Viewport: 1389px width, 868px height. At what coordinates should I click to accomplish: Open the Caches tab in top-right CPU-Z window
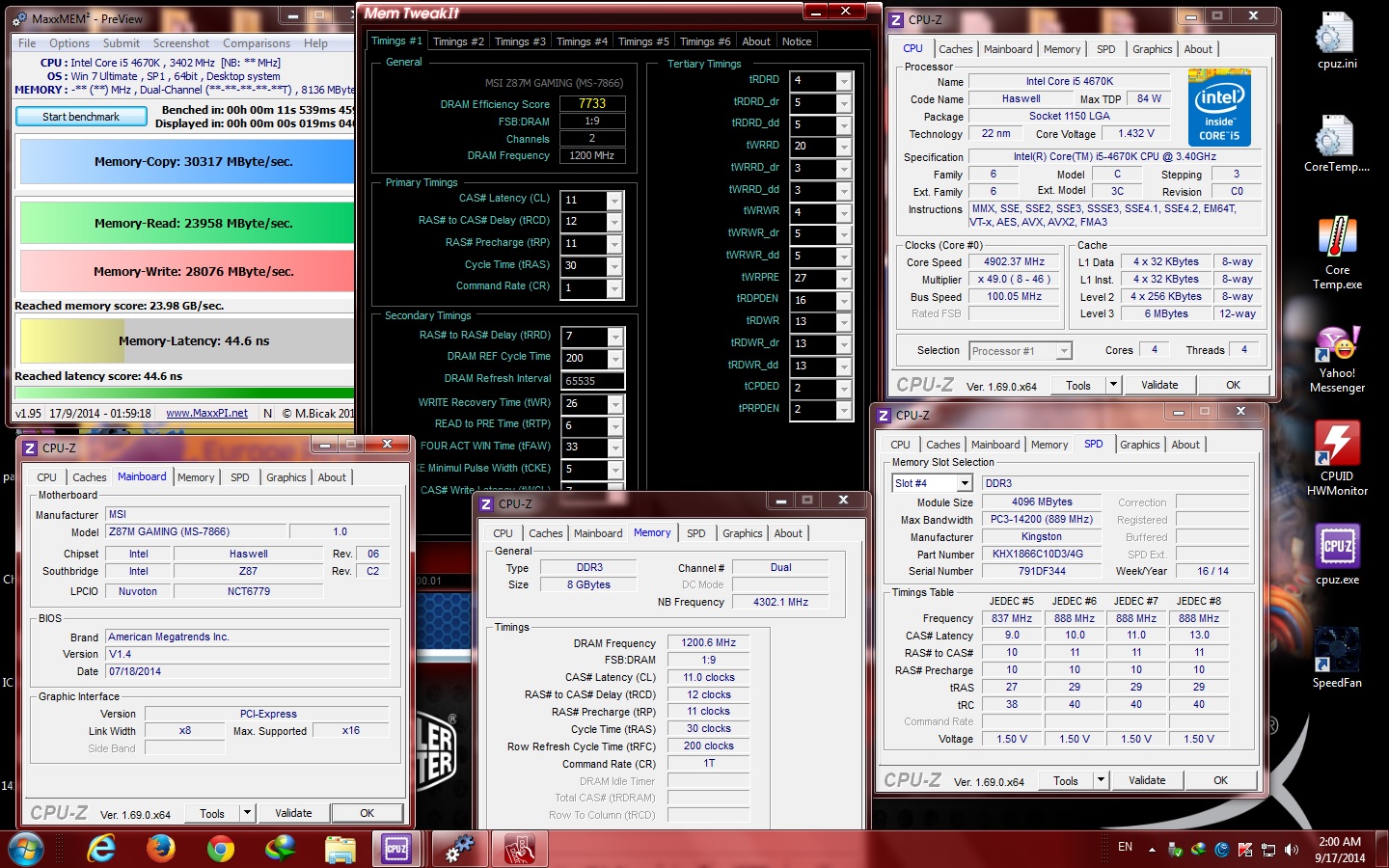coord(956,49)
